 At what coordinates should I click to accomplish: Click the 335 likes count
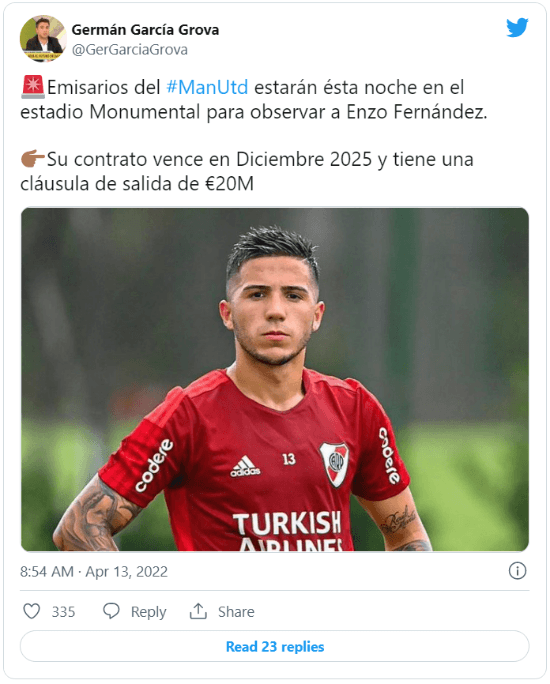[x=63, y=612]
